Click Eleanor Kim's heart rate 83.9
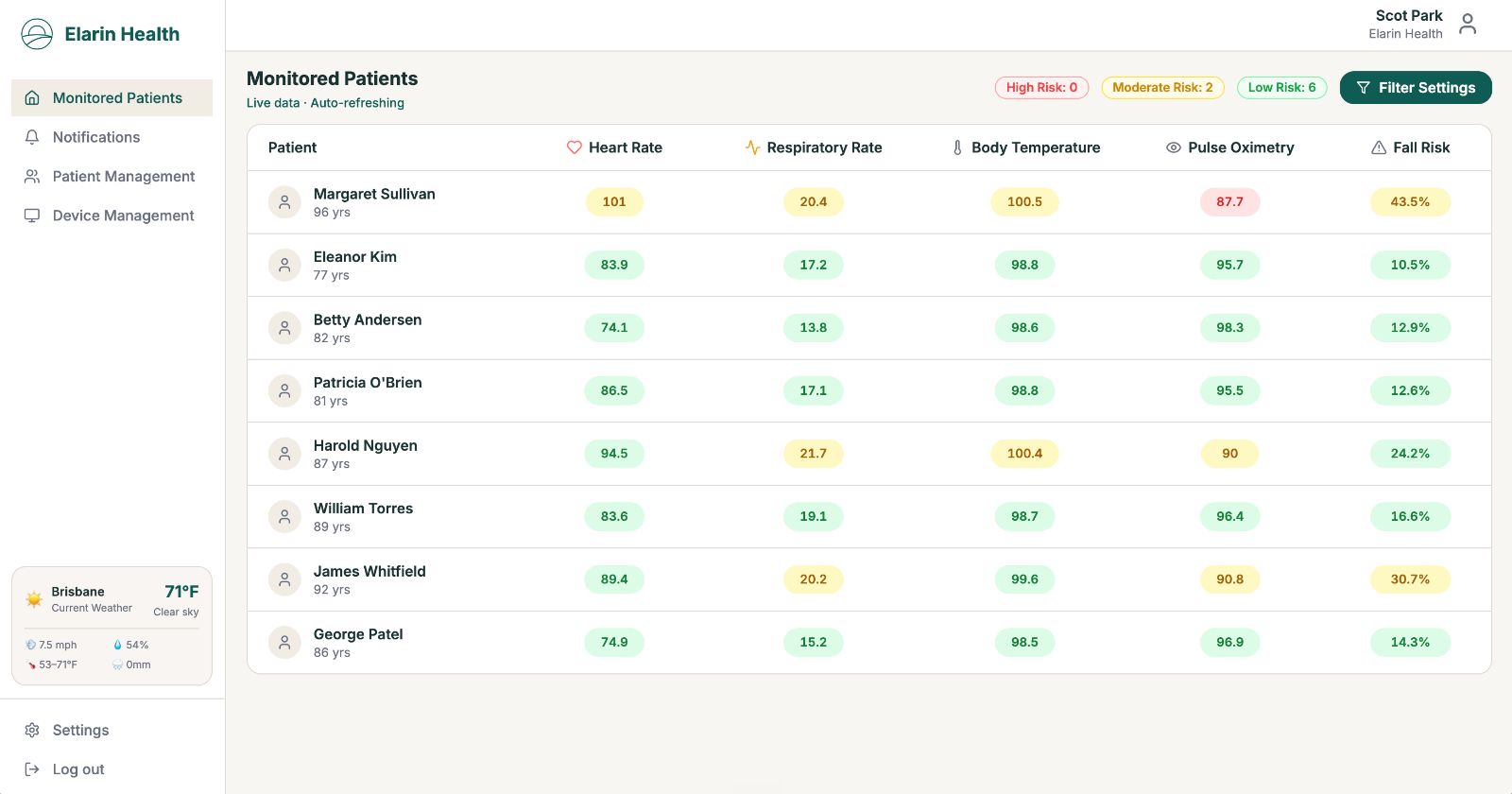1512x794 pixels. (614, 265)
